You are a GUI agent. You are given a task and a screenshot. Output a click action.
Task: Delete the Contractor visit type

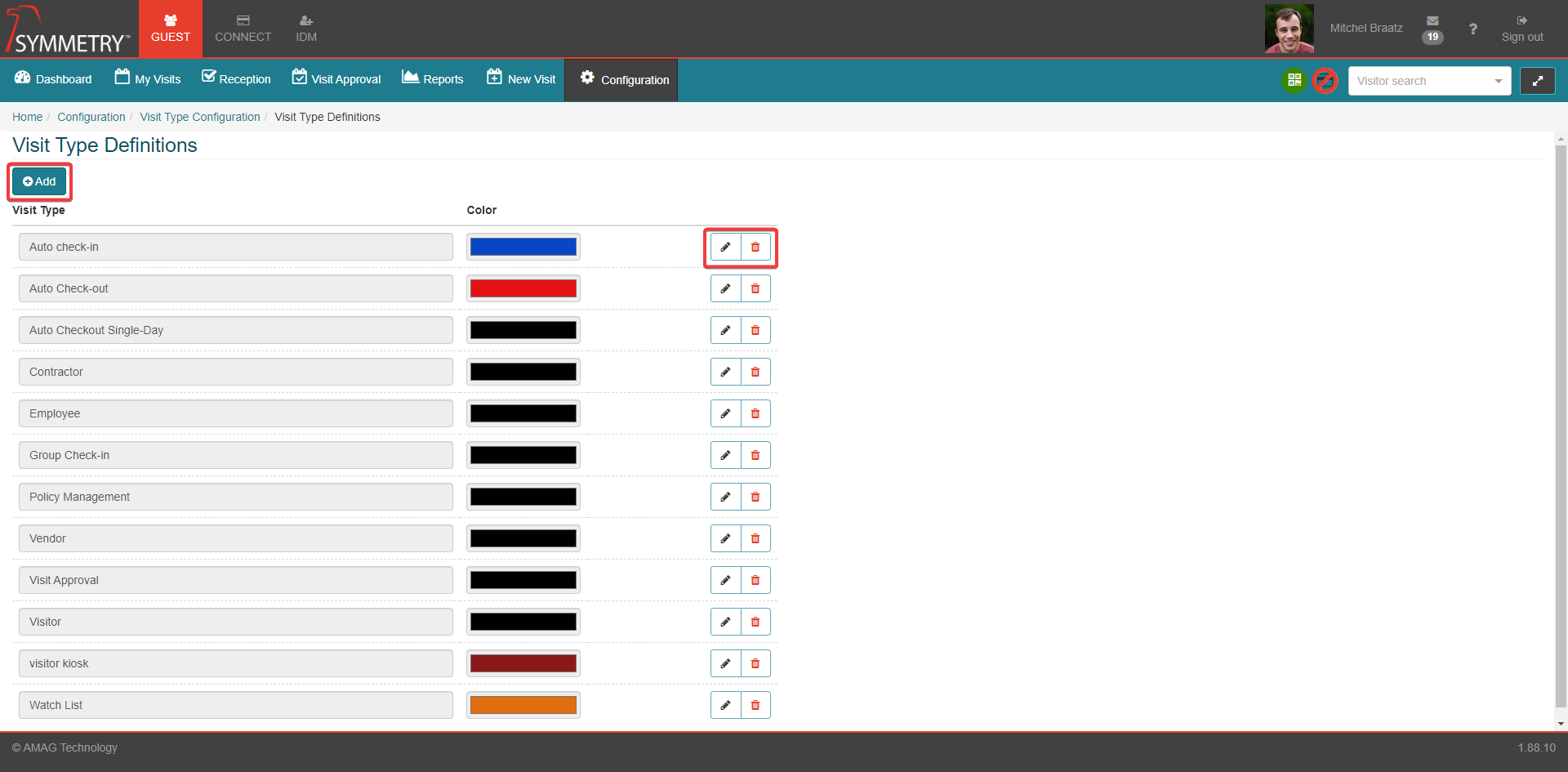(755, 372)
